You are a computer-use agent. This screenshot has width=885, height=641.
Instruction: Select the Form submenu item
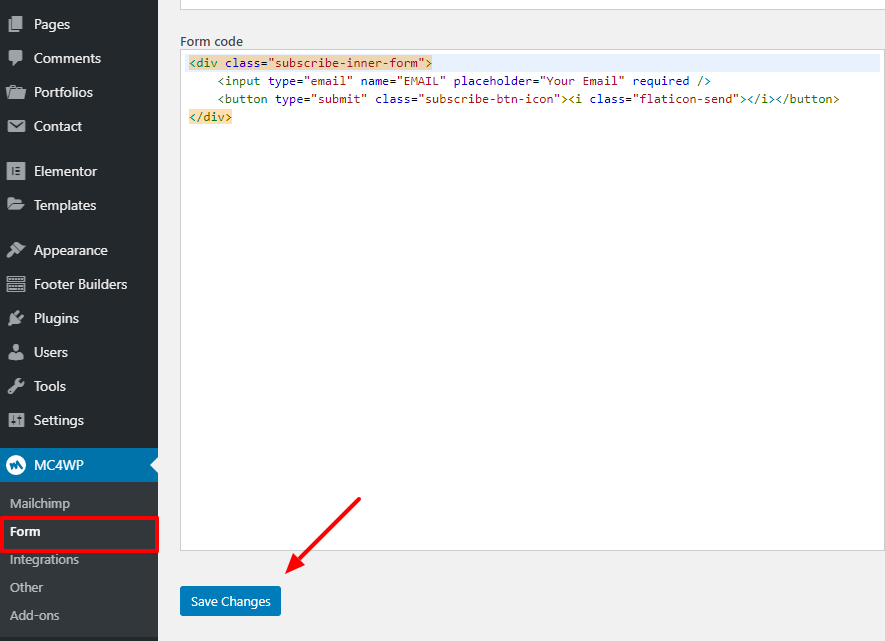26,532
